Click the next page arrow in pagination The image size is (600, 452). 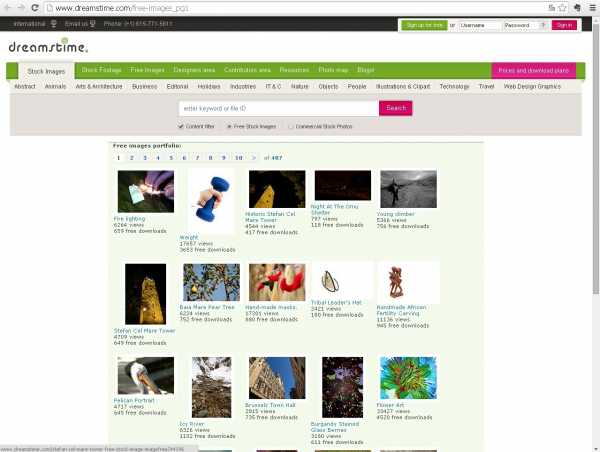[253, 158]
